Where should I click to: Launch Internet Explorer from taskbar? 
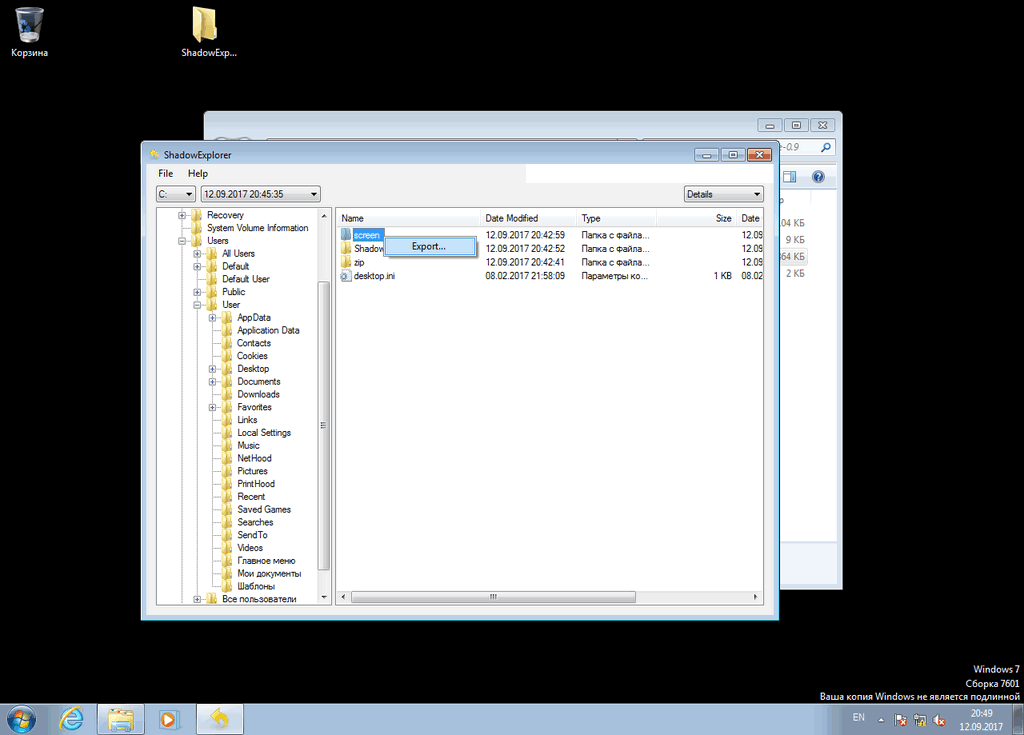(x=72, y=719)
